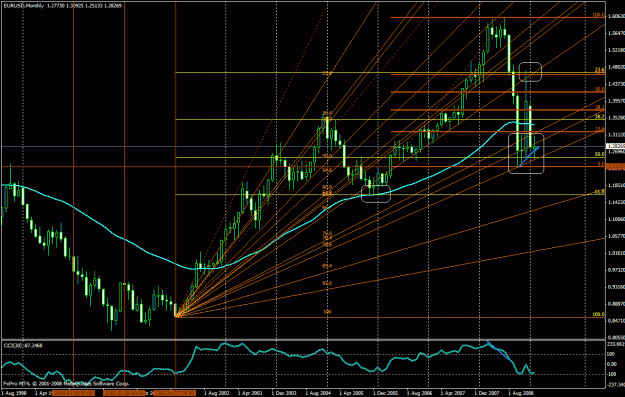This screenshot has height=397, width=625.
Task: Click the 0.00 level on the CCI scale
Action: [612, 364]
